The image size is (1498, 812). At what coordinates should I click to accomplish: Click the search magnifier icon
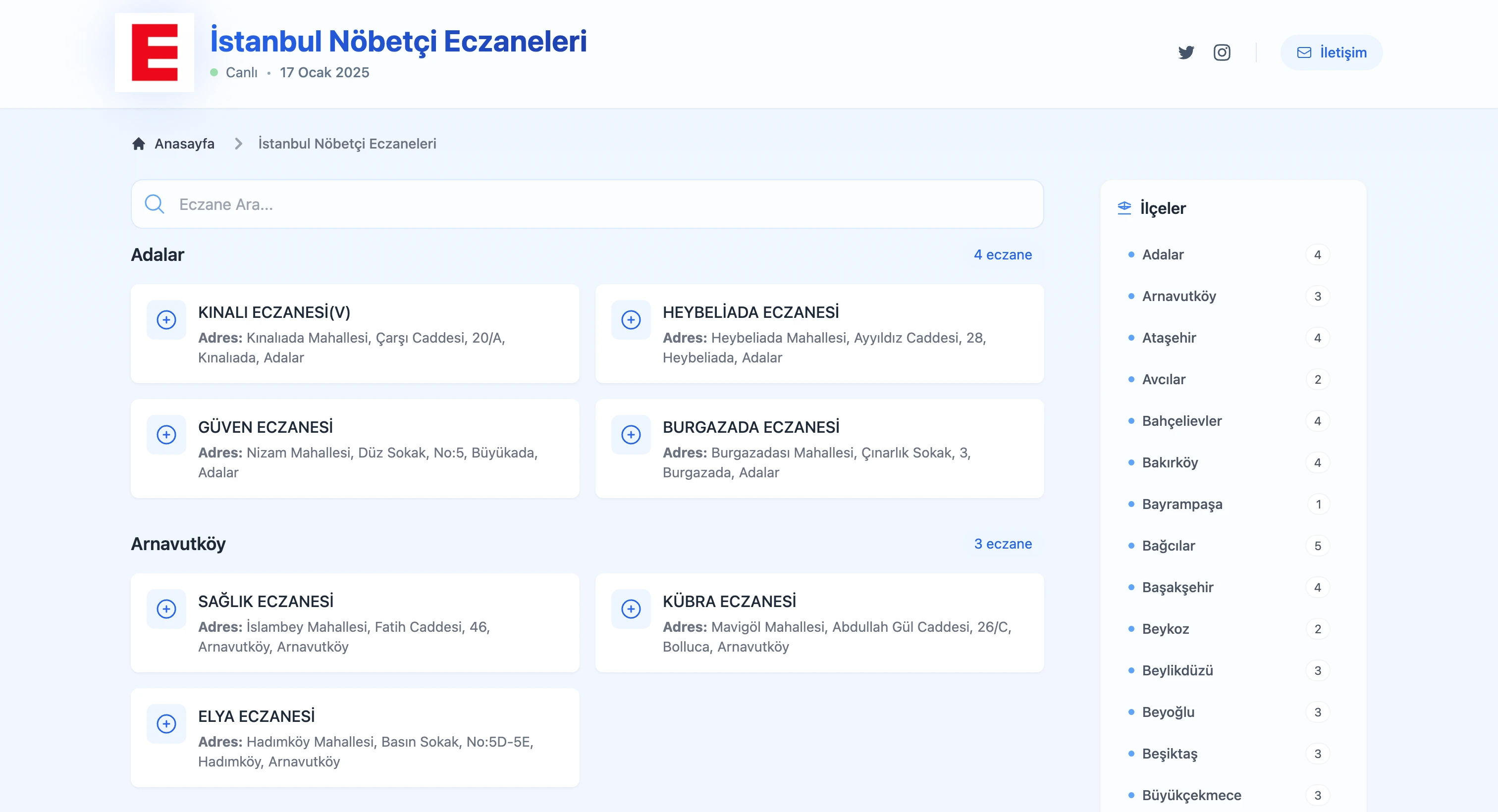tap(154, 204)
